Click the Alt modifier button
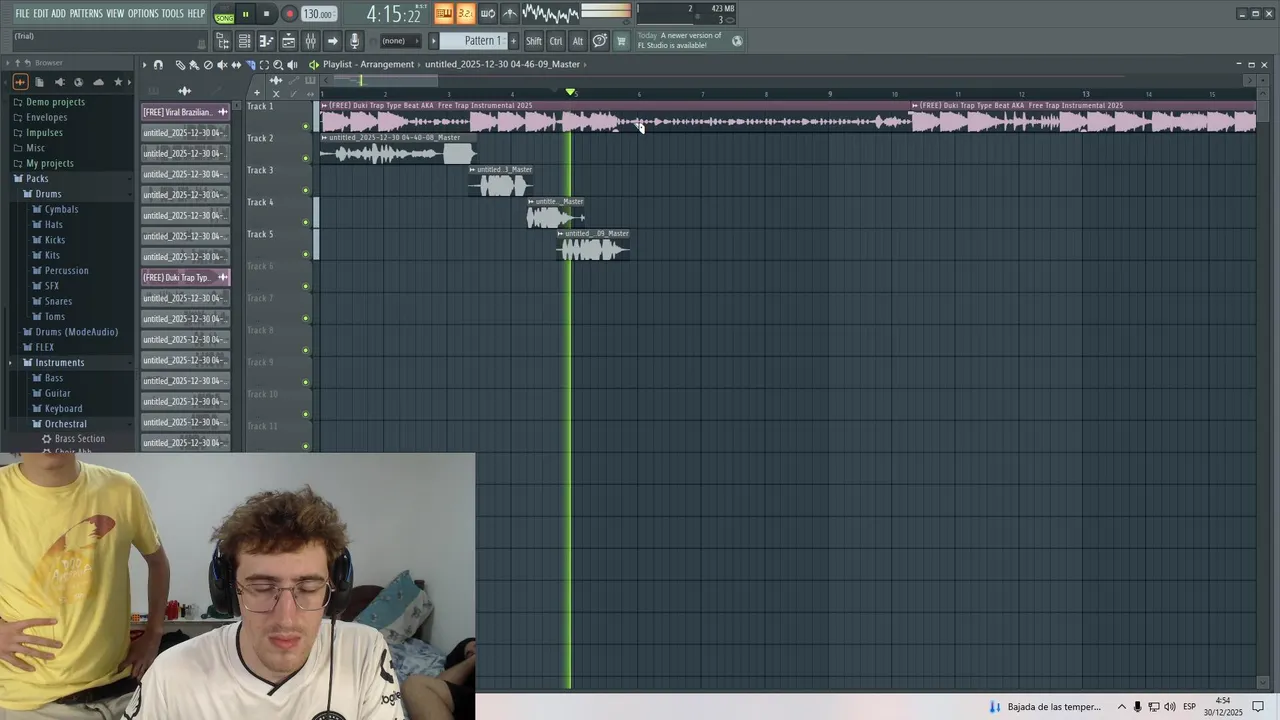 tap(578, 41)
